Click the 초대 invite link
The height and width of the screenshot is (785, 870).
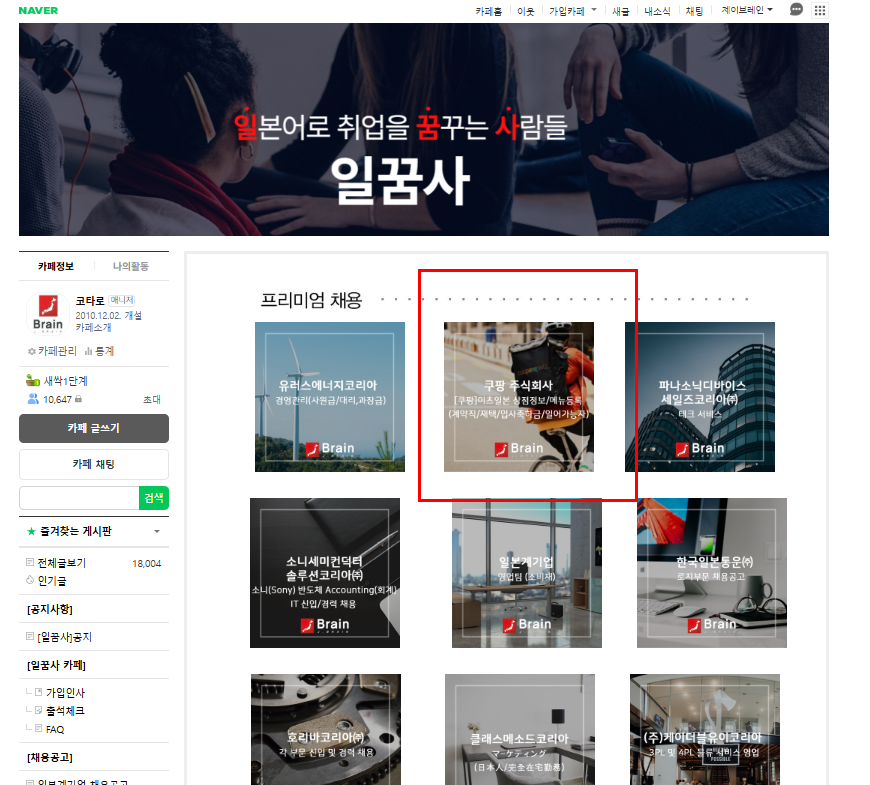[152, 399]
